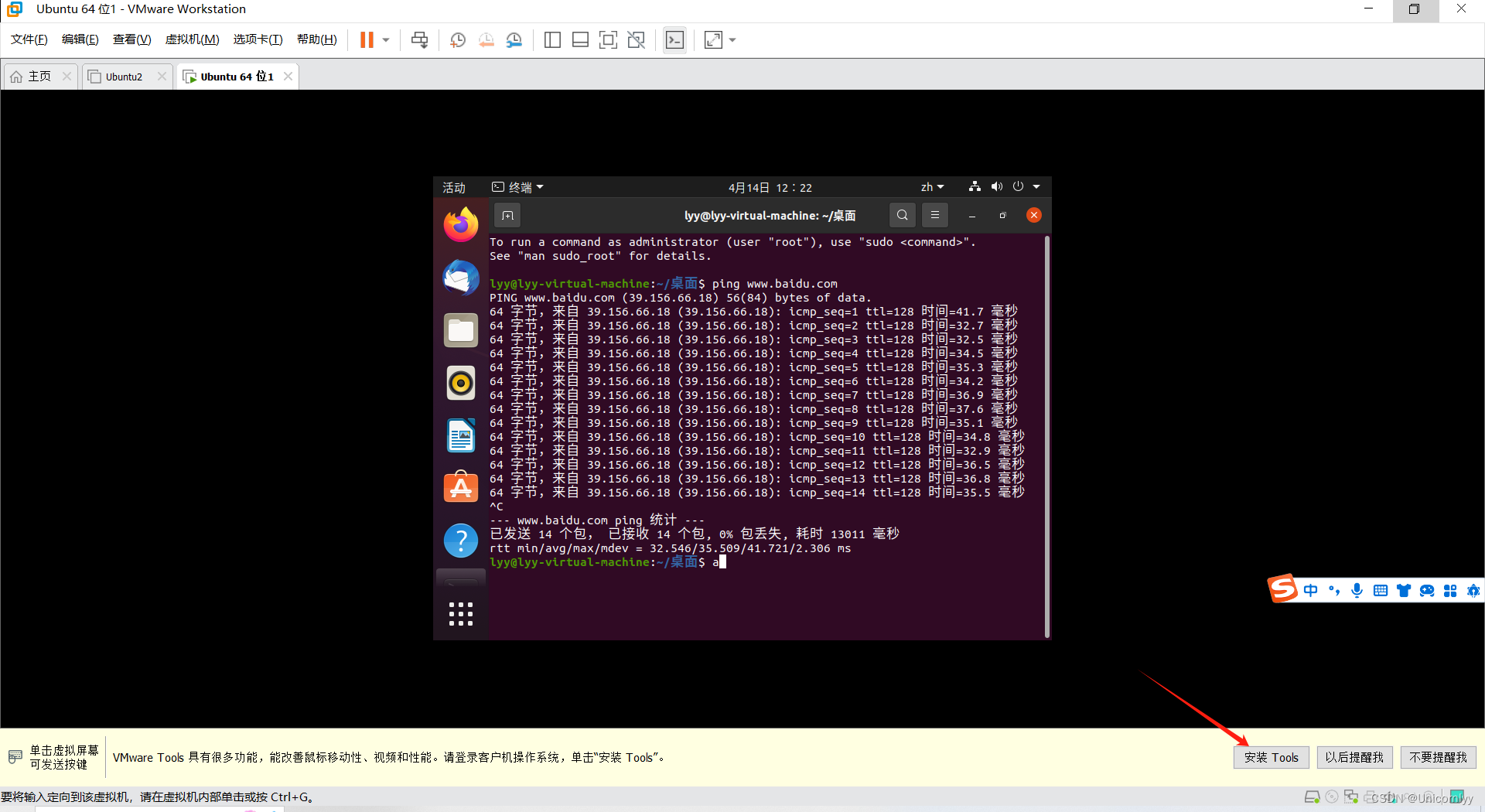Click 活动 in the Ubuntu top bar
The image size is (1485, 812).
454,187
